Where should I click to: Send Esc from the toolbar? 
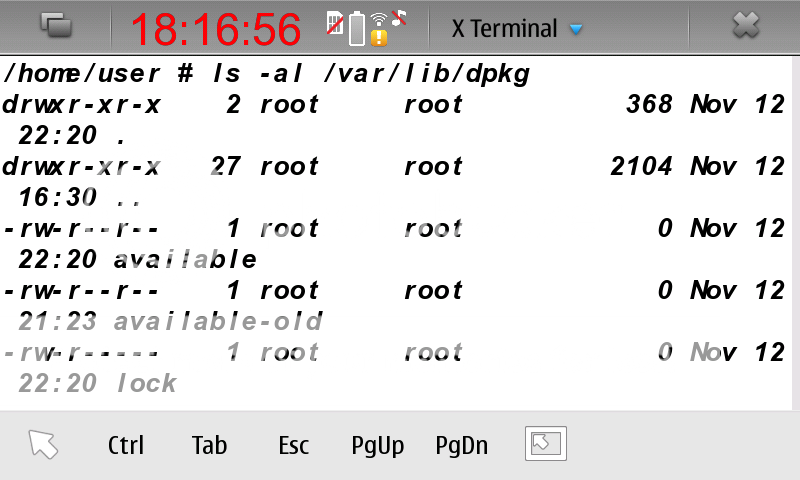pos(293,446)
